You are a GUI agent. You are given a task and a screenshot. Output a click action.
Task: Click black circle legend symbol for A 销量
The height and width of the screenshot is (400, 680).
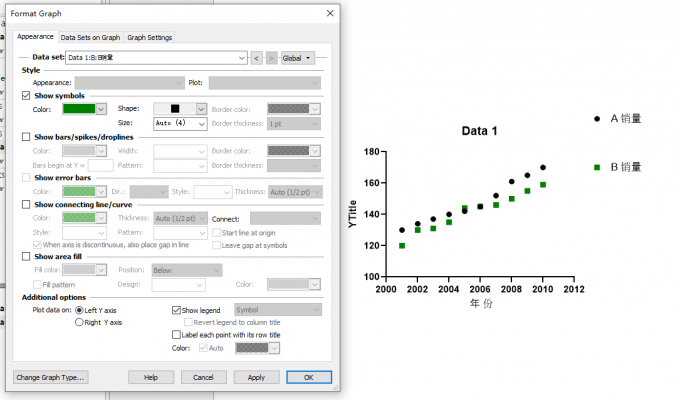(597, 119)
